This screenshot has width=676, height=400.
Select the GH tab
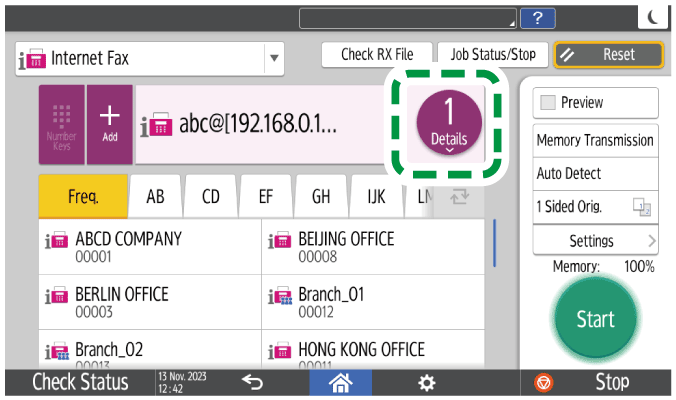click(321, 197)
